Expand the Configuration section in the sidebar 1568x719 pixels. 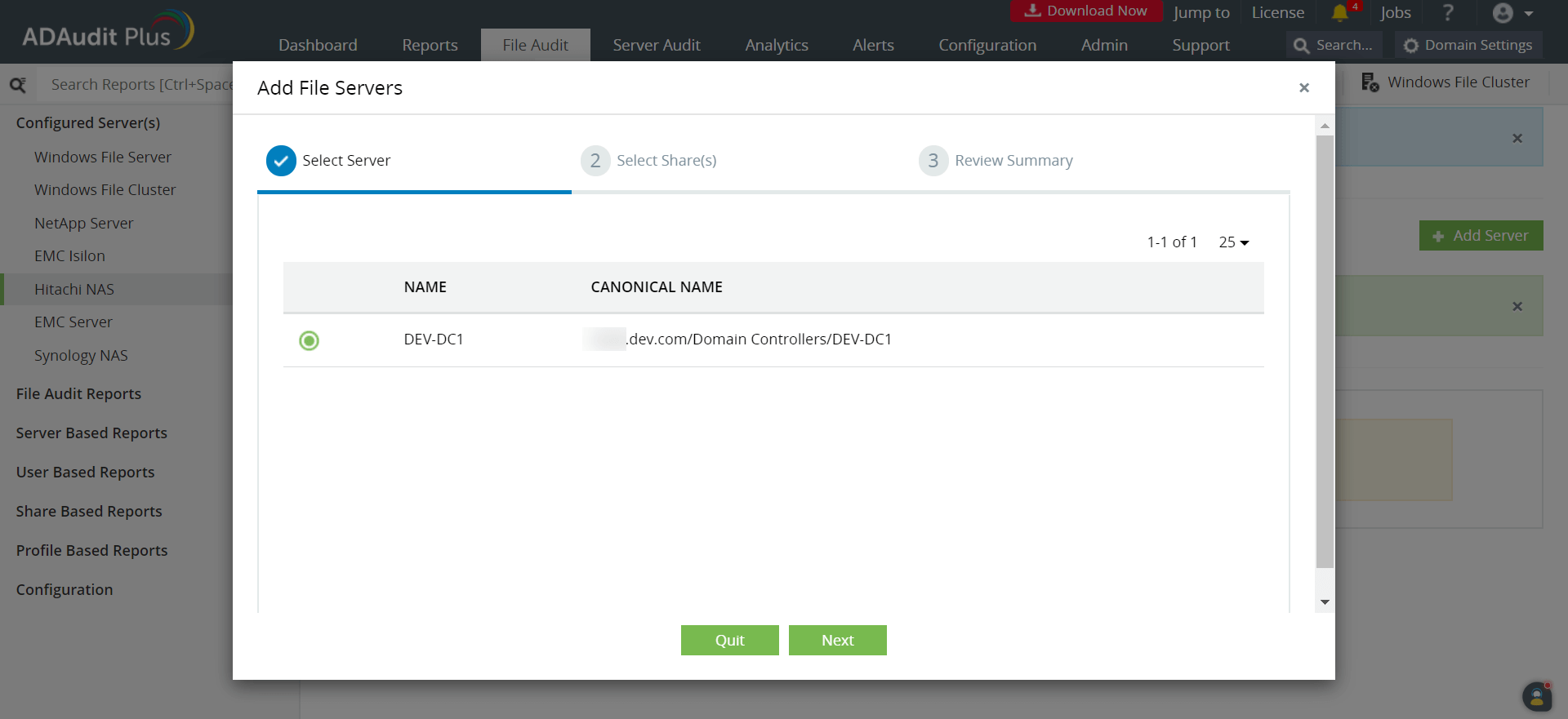point(65,589)
